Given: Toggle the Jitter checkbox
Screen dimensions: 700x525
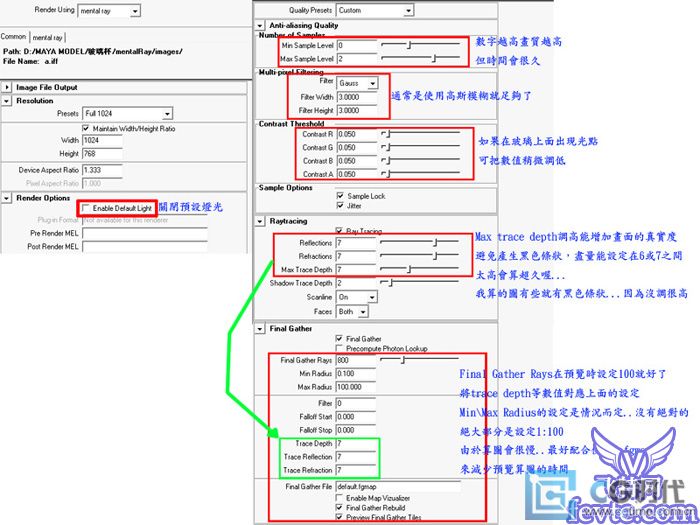Looking at the screenshot, I should tap(340, 206).
